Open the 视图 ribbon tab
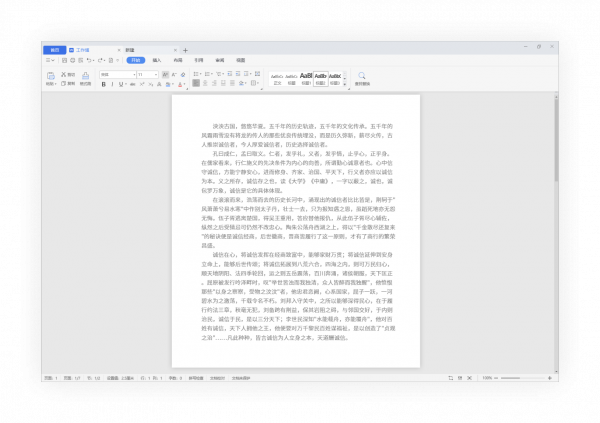Image resolution: width=600 pixels, height=423 pixels. [x=240, y=60]
